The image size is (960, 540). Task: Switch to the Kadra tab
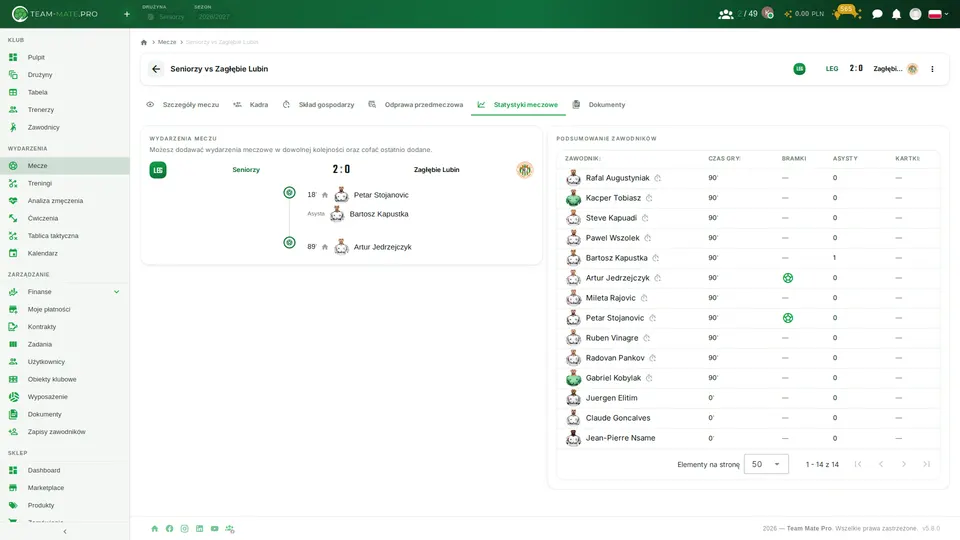tap(251, 105)
